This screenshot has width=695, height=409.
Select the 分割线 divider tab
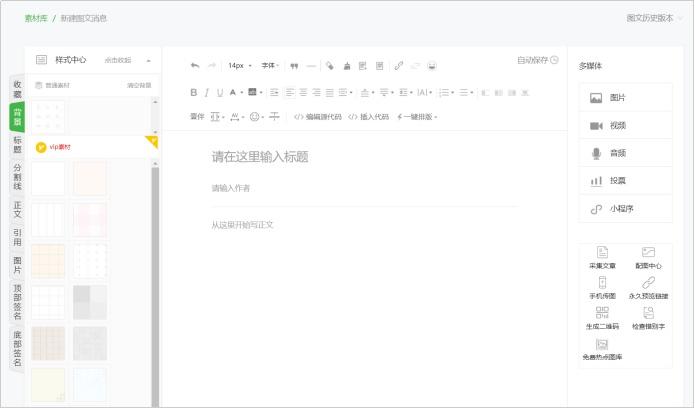pyautogui.click(x=17, y=177)
